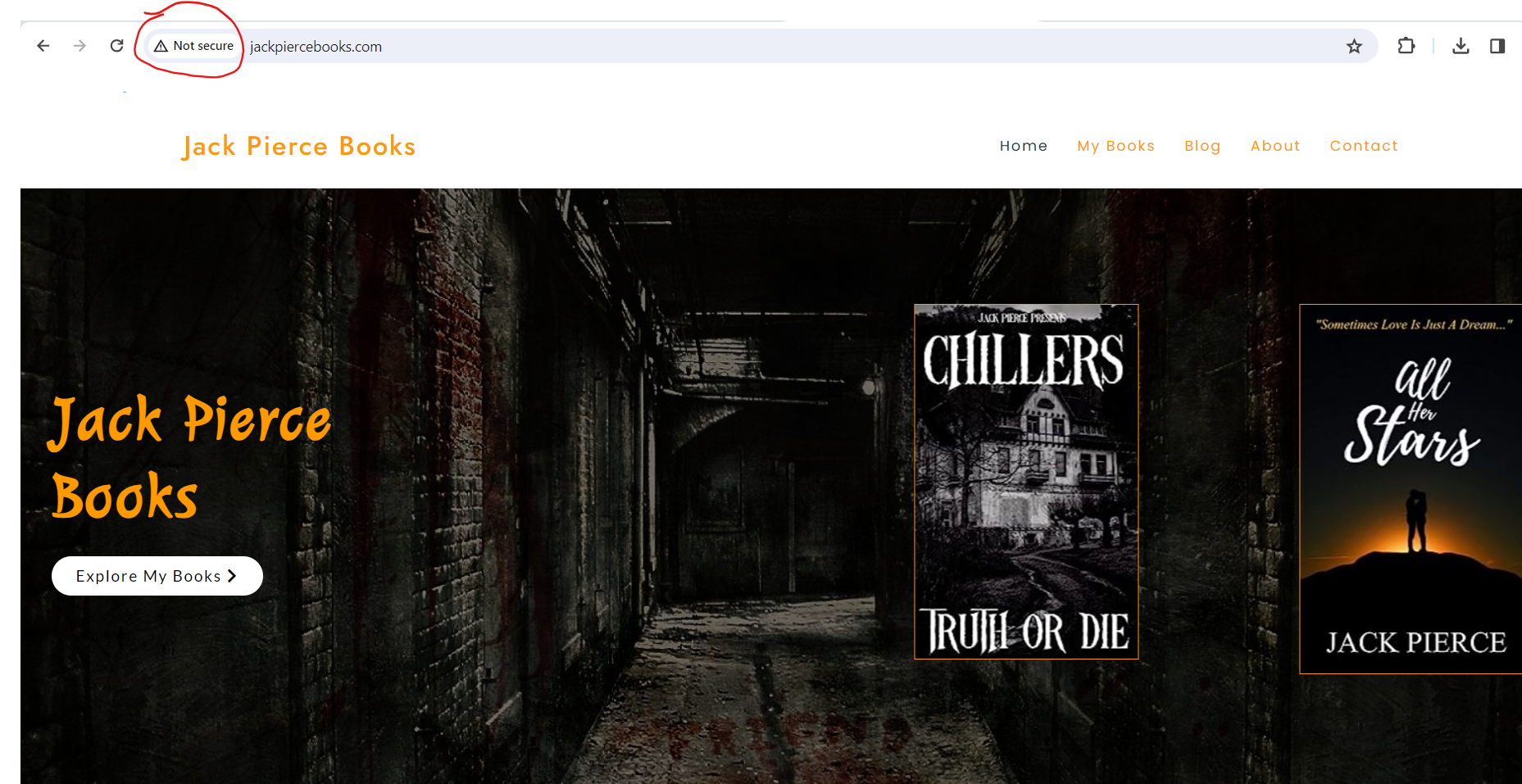This screenshot has height=784, width=1522.
Task: Open the About page link
Action: coord(1275,146)
